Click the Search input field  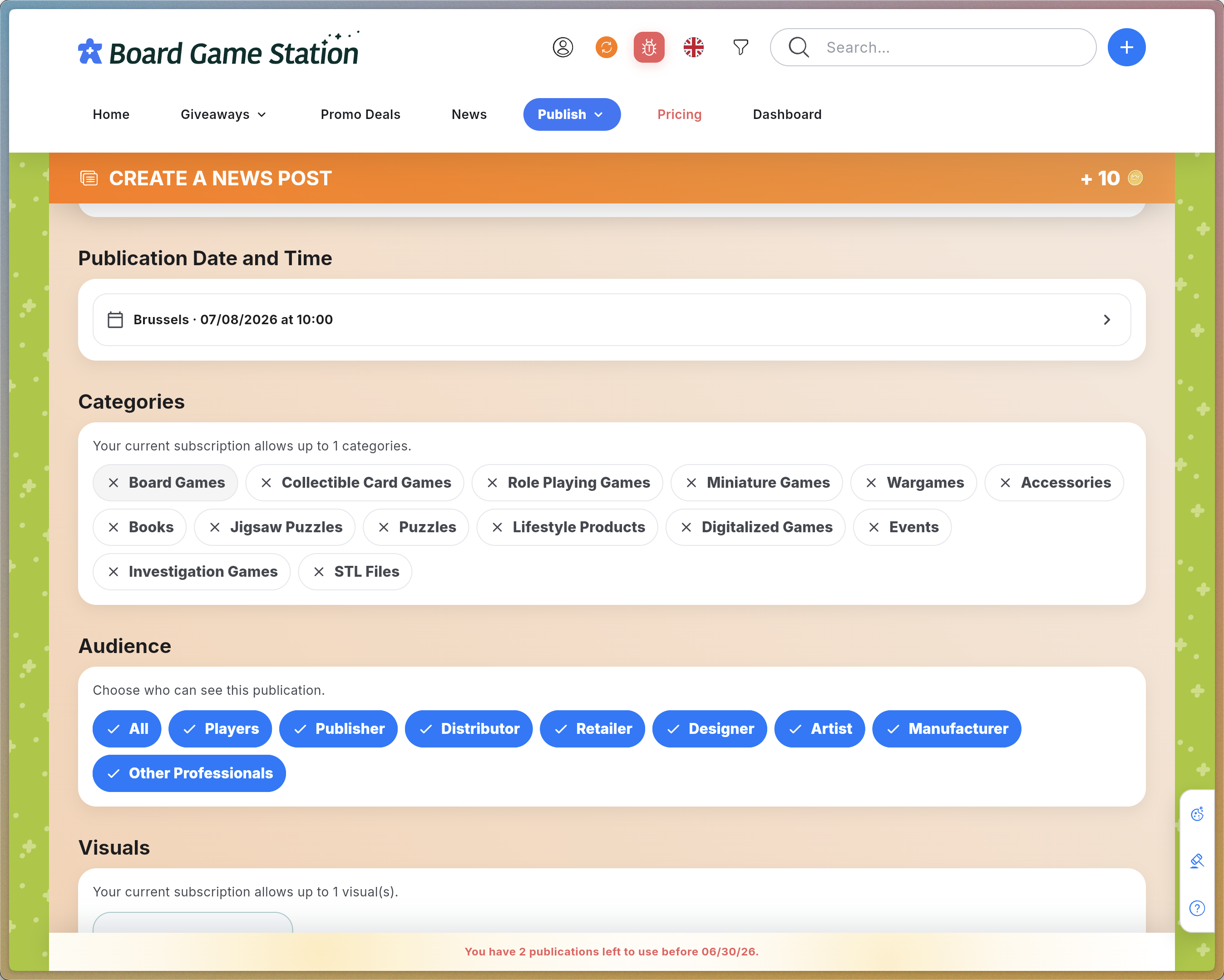tap(933, 47)
